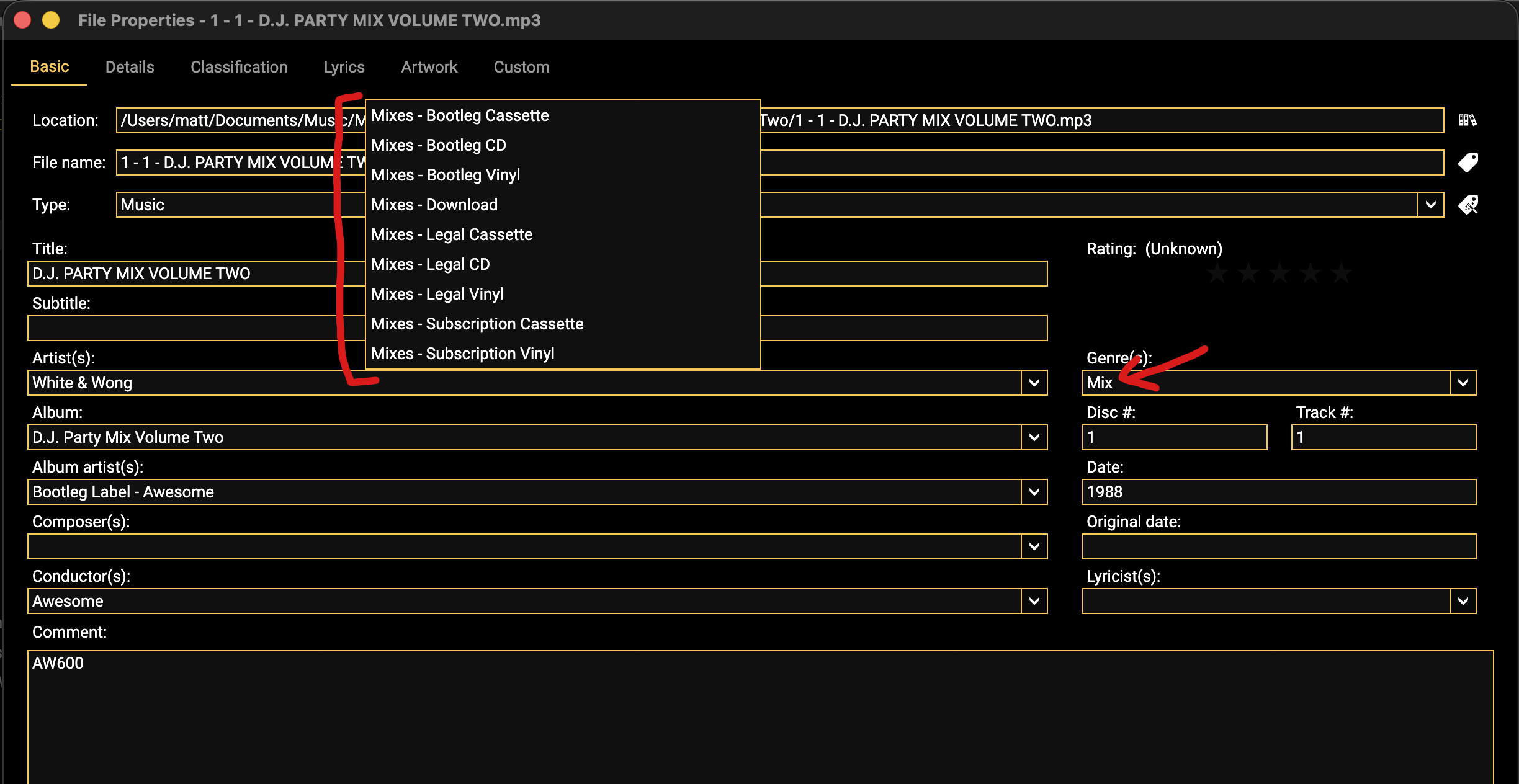Click the browse location icon beside Location field

pos(1467,120)
